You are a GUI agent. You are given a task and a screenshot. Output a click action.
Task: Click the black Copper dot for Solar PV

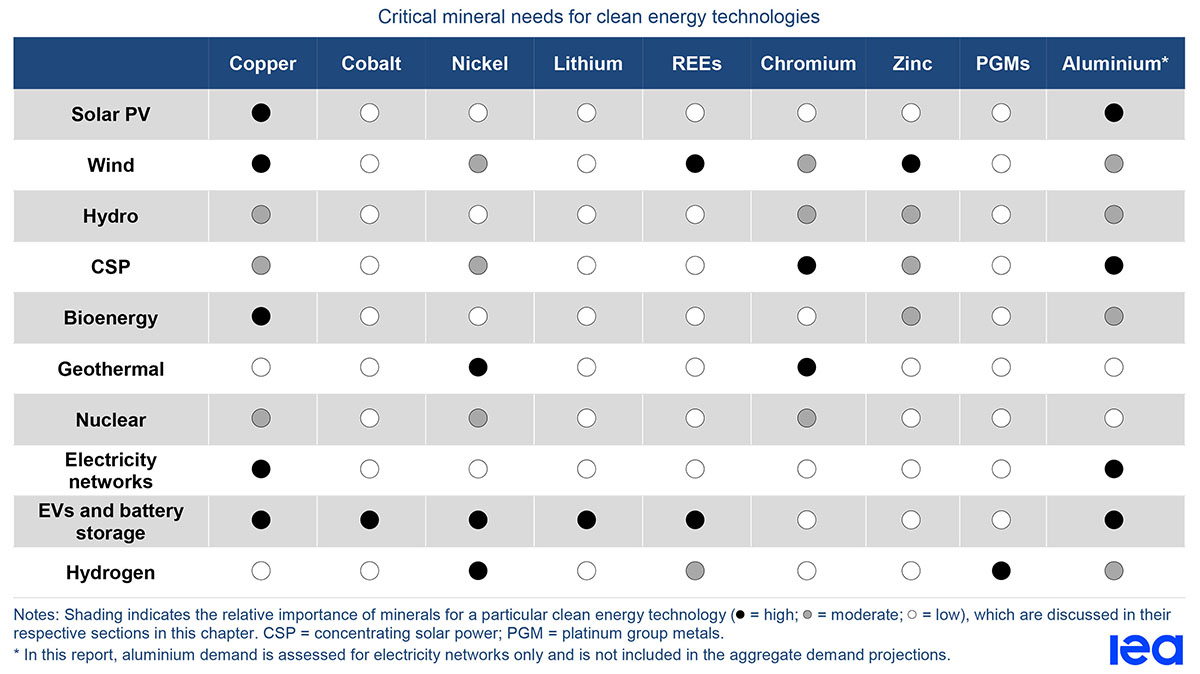[x=261, y=113]
